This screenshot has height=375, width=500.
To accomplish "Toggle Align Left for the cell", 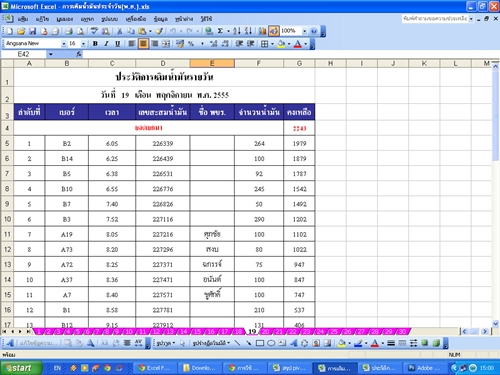I will [x=132, y=44].
